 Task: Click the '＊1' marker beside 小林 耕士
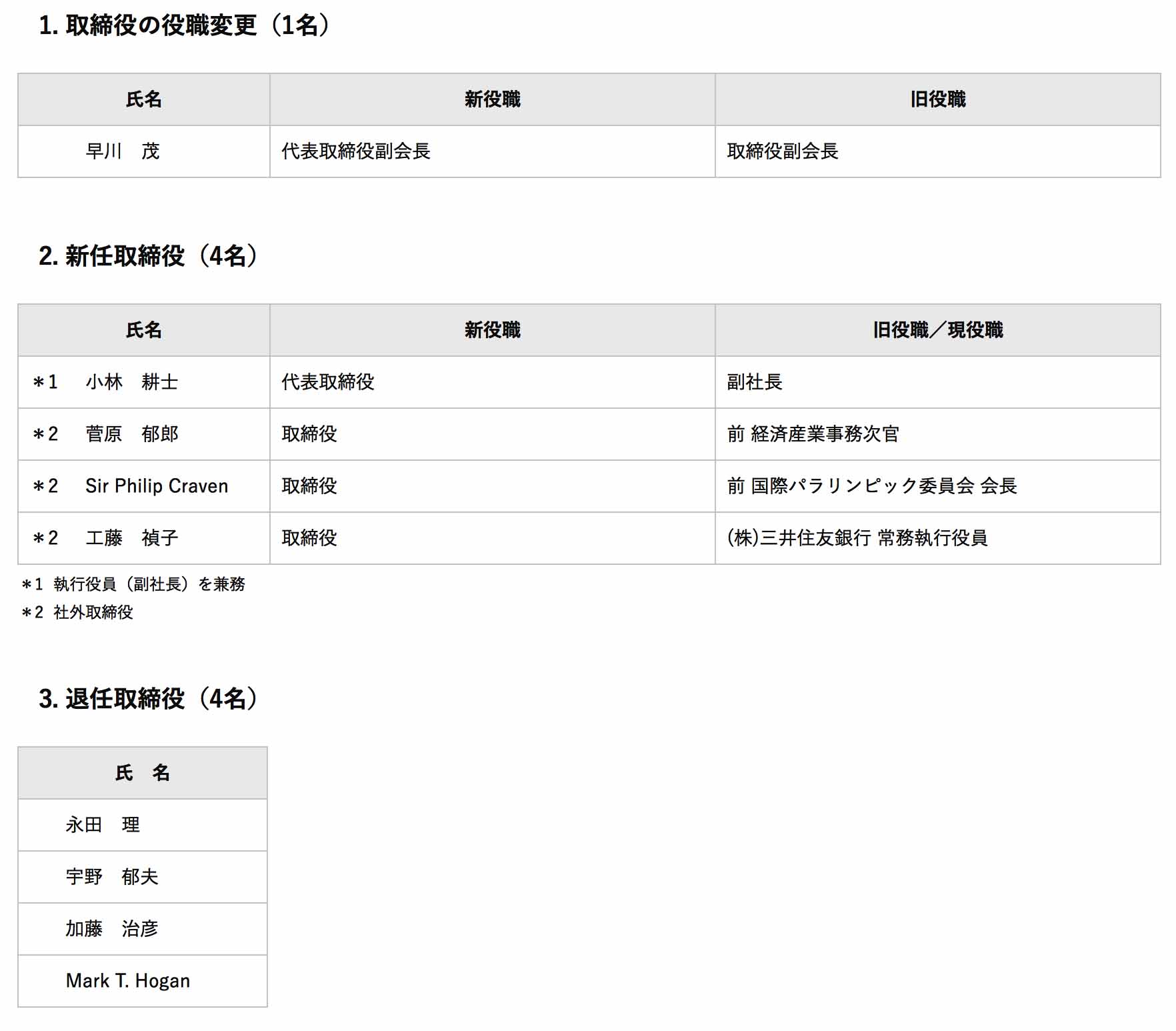click(x=45, y=382)
